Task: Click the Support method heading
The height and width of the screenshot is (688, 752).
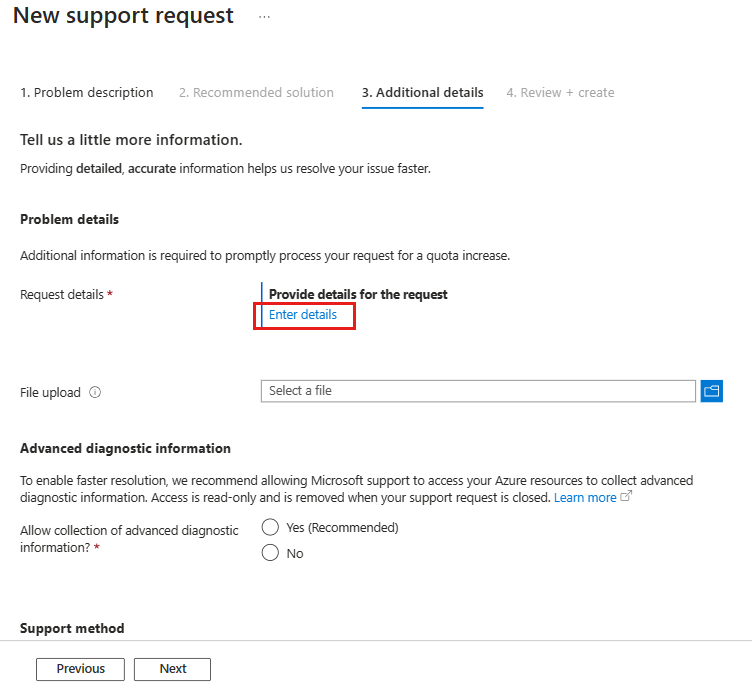Action: point(72,628)
